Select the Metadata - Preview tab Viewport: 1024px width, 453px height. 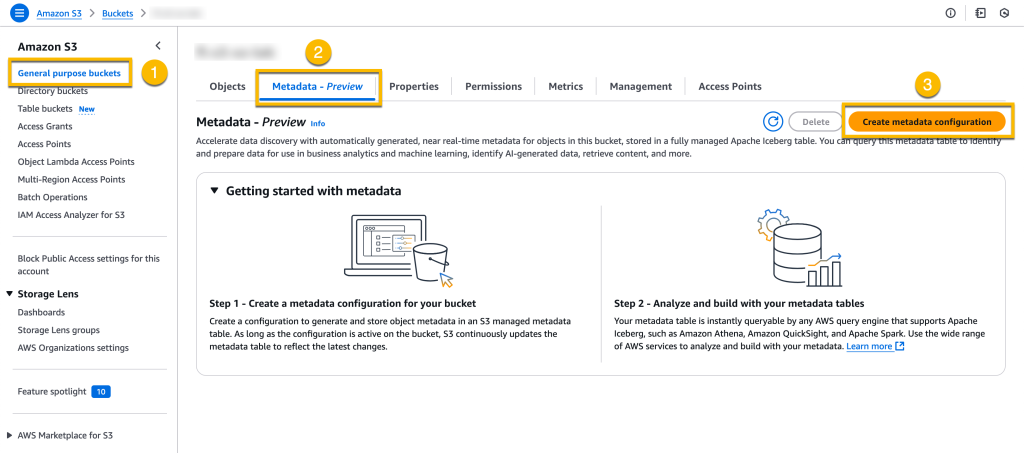point(317,86)
